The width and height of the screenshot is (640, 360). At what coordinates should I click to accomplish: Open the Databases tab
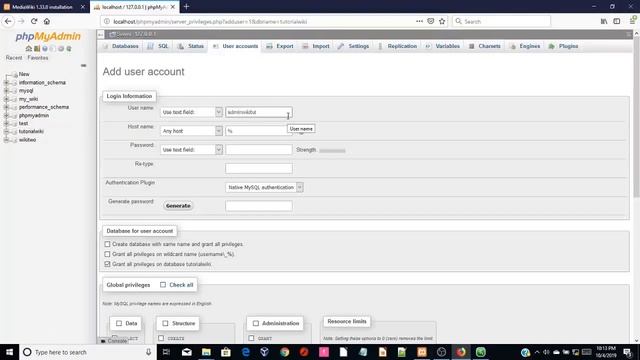coord(120,46)
